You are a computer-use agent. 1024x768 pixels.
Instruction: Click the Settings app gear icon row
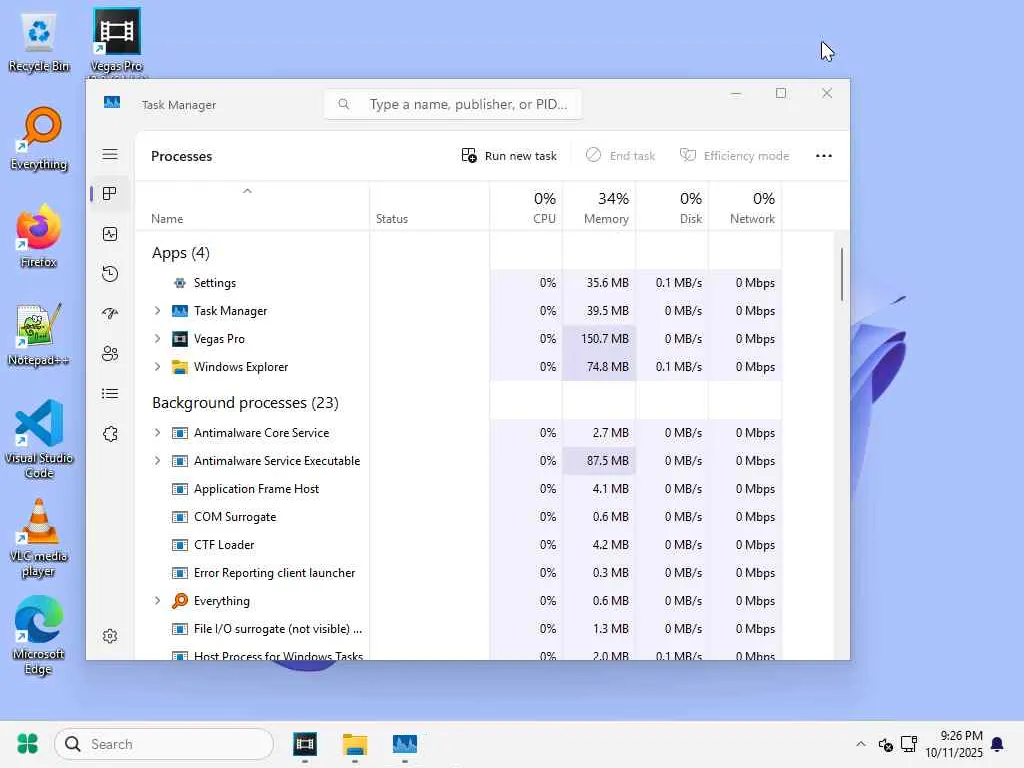click(180, 283)
